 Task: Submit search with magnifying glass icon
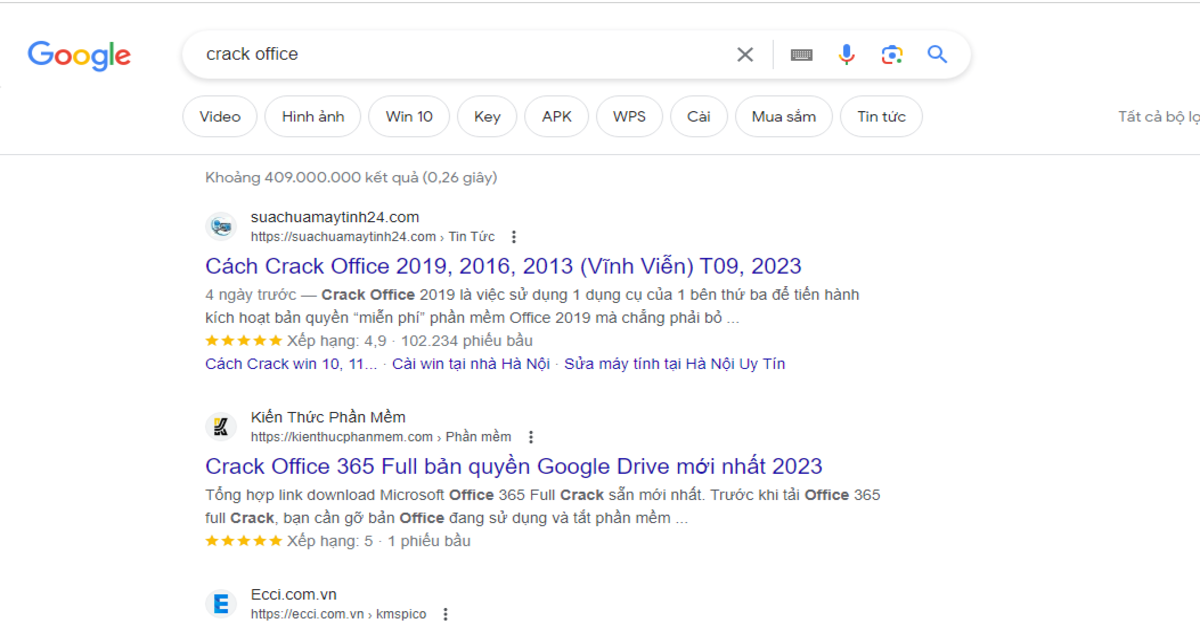[937, 54]
